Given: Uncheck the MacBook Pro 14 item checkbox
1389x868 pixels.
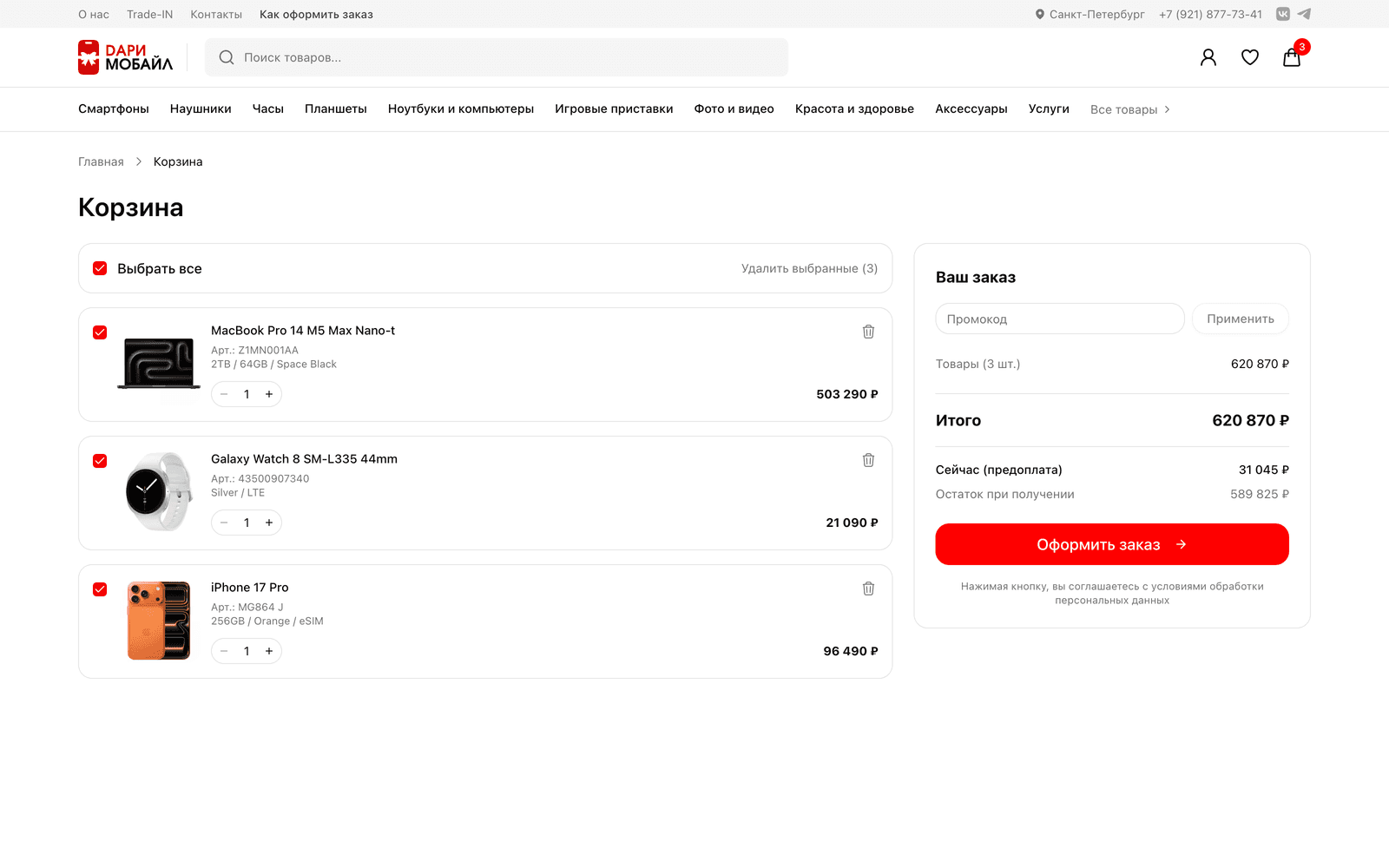Looking at the screenshot, I should [100, 332].
